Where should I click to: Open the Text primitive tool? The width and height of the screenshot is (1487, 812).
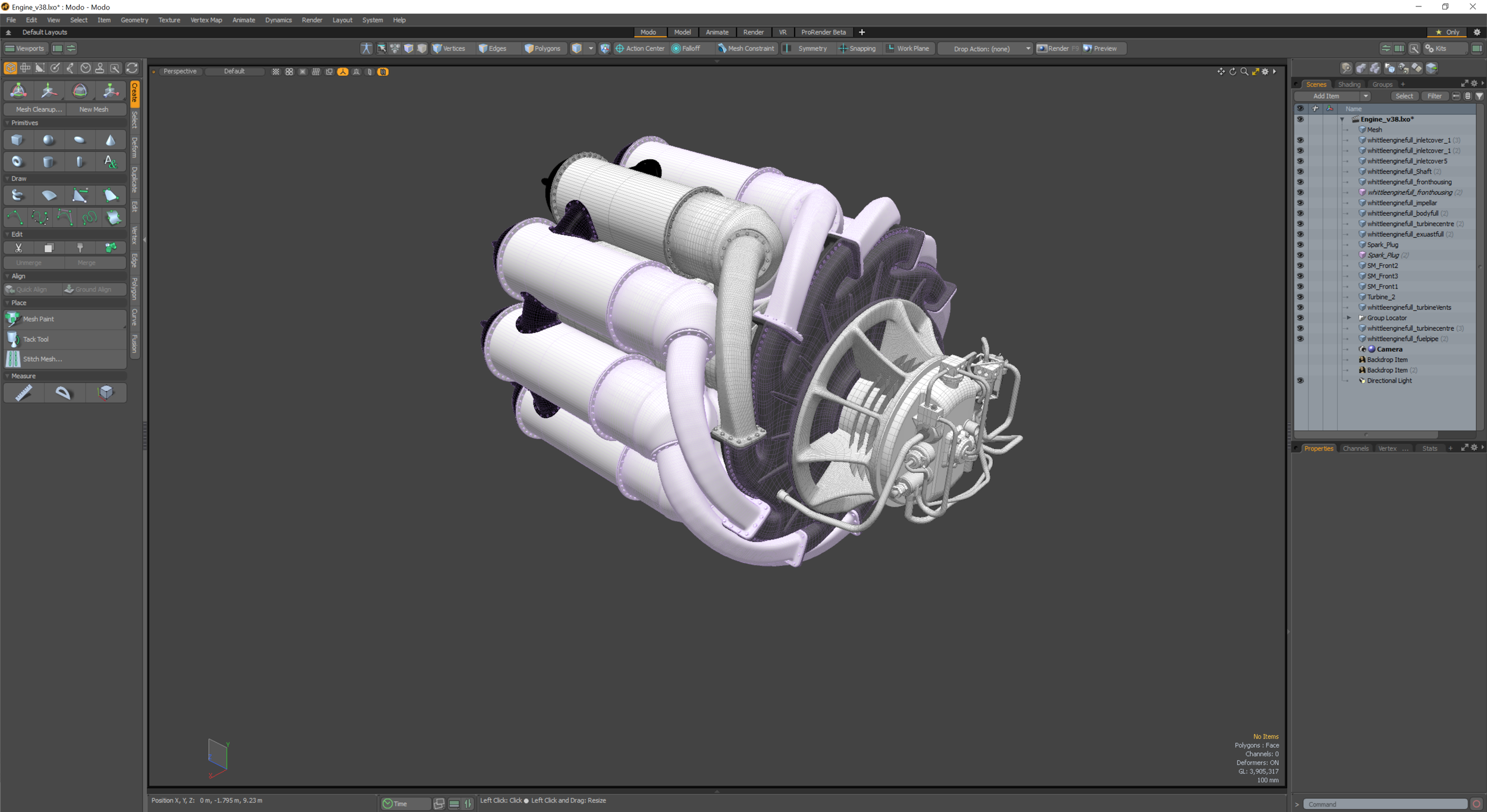click(111, 161)
